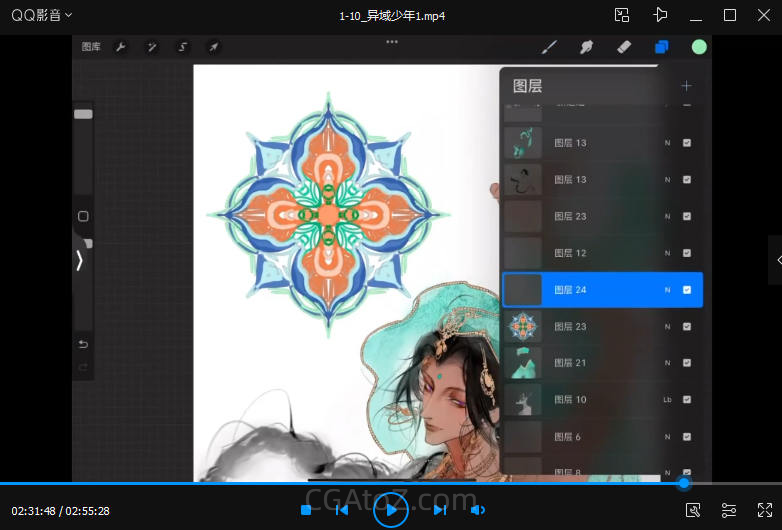
Task: Switch to mini player mode
Action: (622, 15)
